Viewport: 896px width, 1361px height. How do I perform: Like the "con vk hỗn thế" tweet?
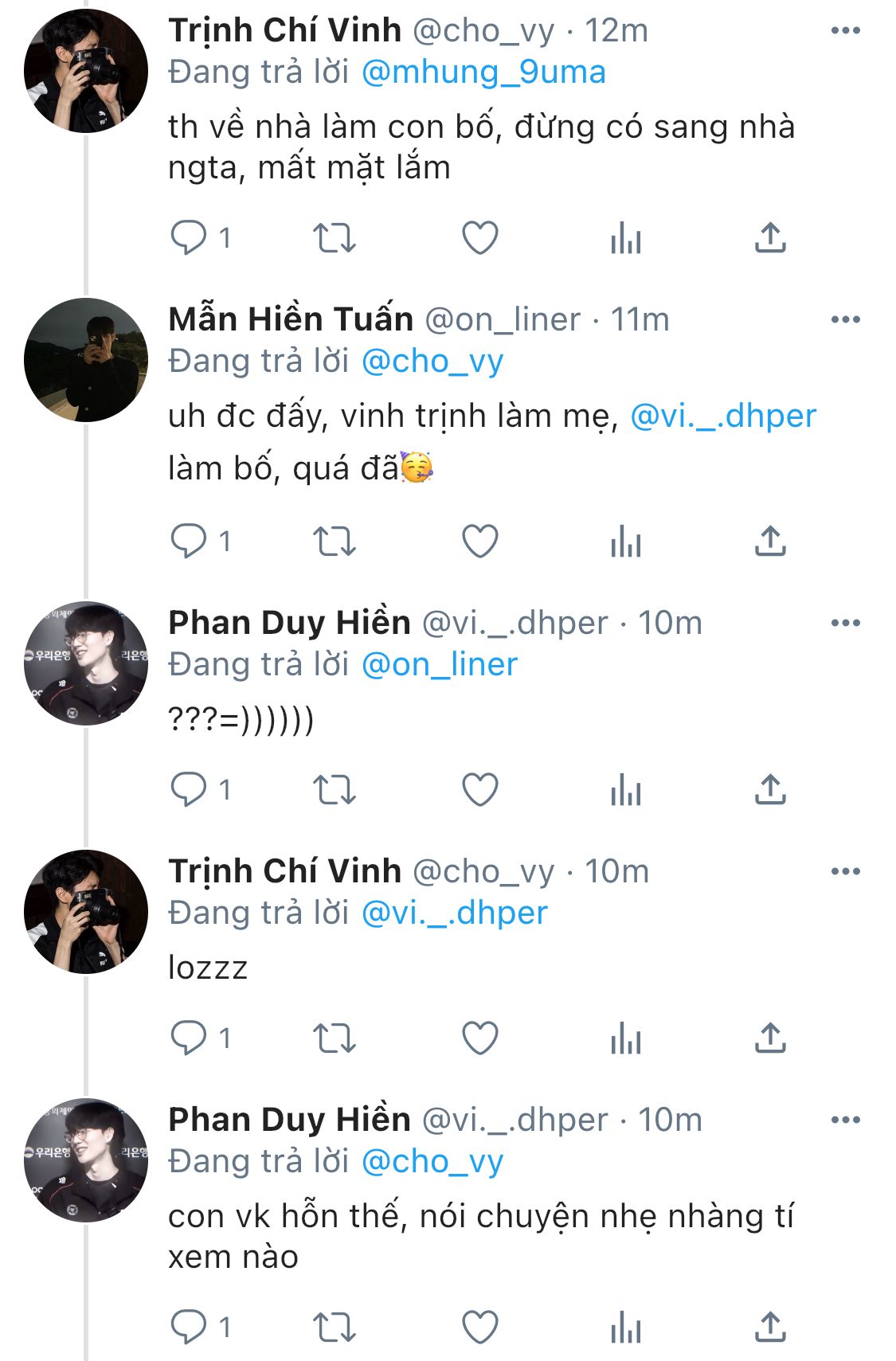(x=480, y=1327)
